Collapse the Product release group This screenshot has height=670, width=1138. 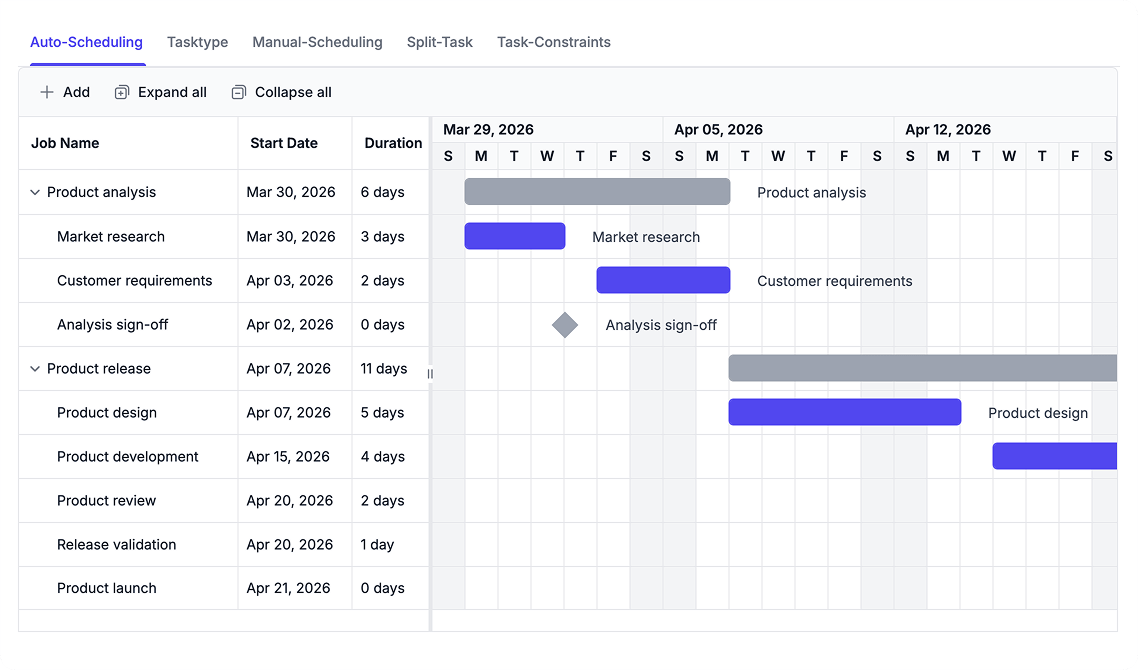pos(35,369)
